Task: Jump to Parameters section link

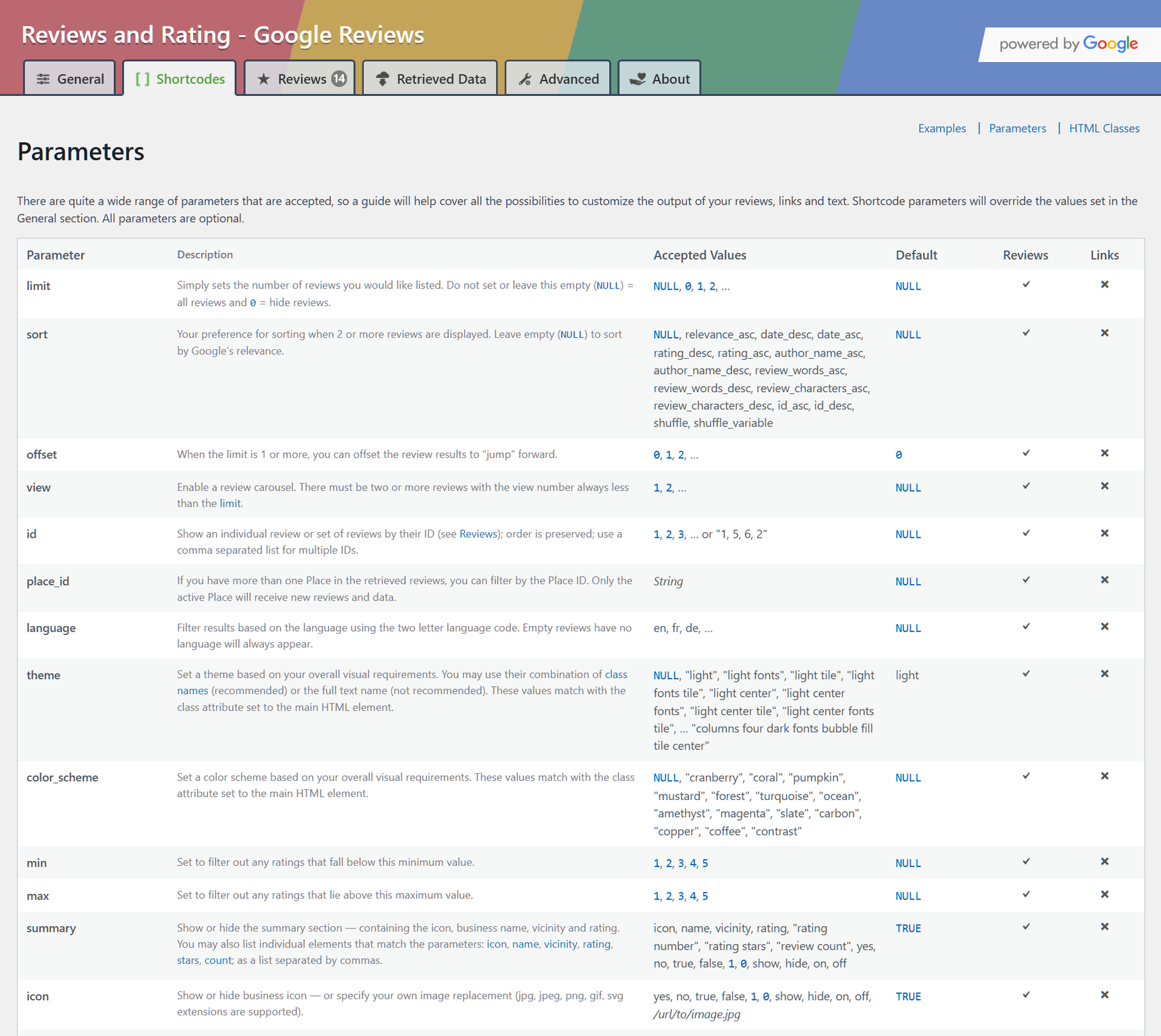Action: pos(1018,129)
